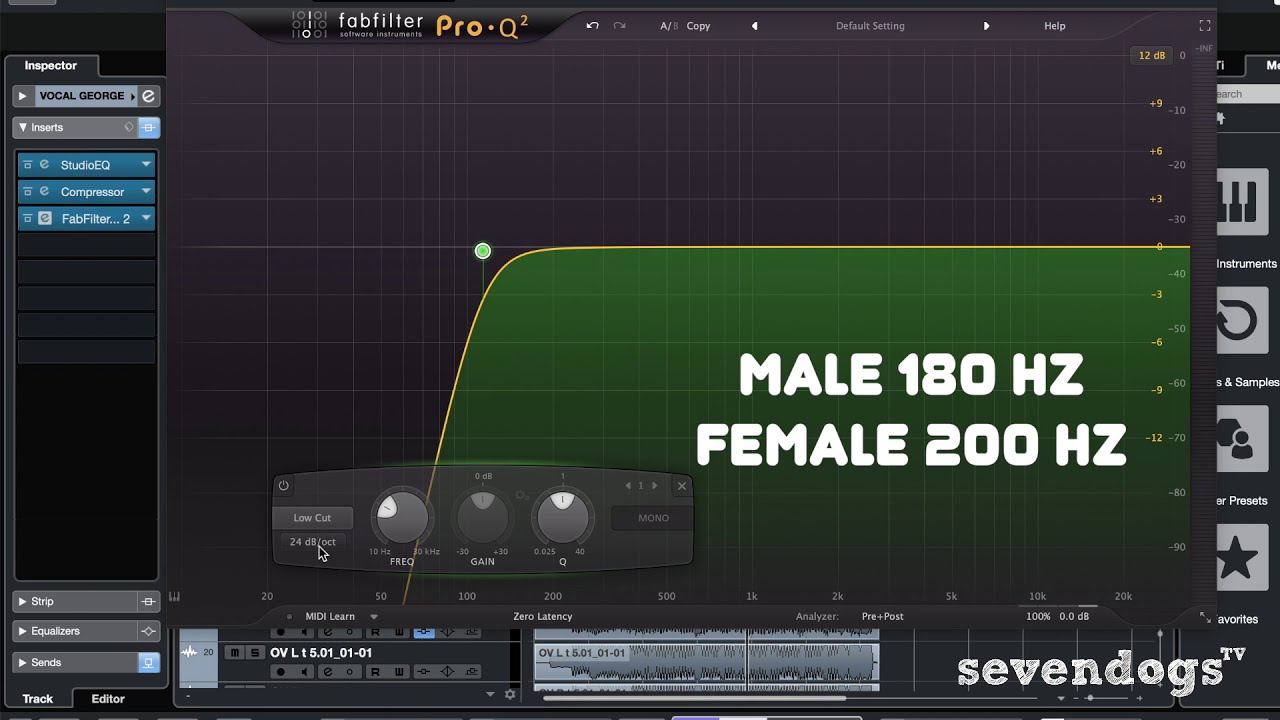Go to next preset with right arrow
The height and width of the screenshot is (720, 1280).
click(986, 26)
